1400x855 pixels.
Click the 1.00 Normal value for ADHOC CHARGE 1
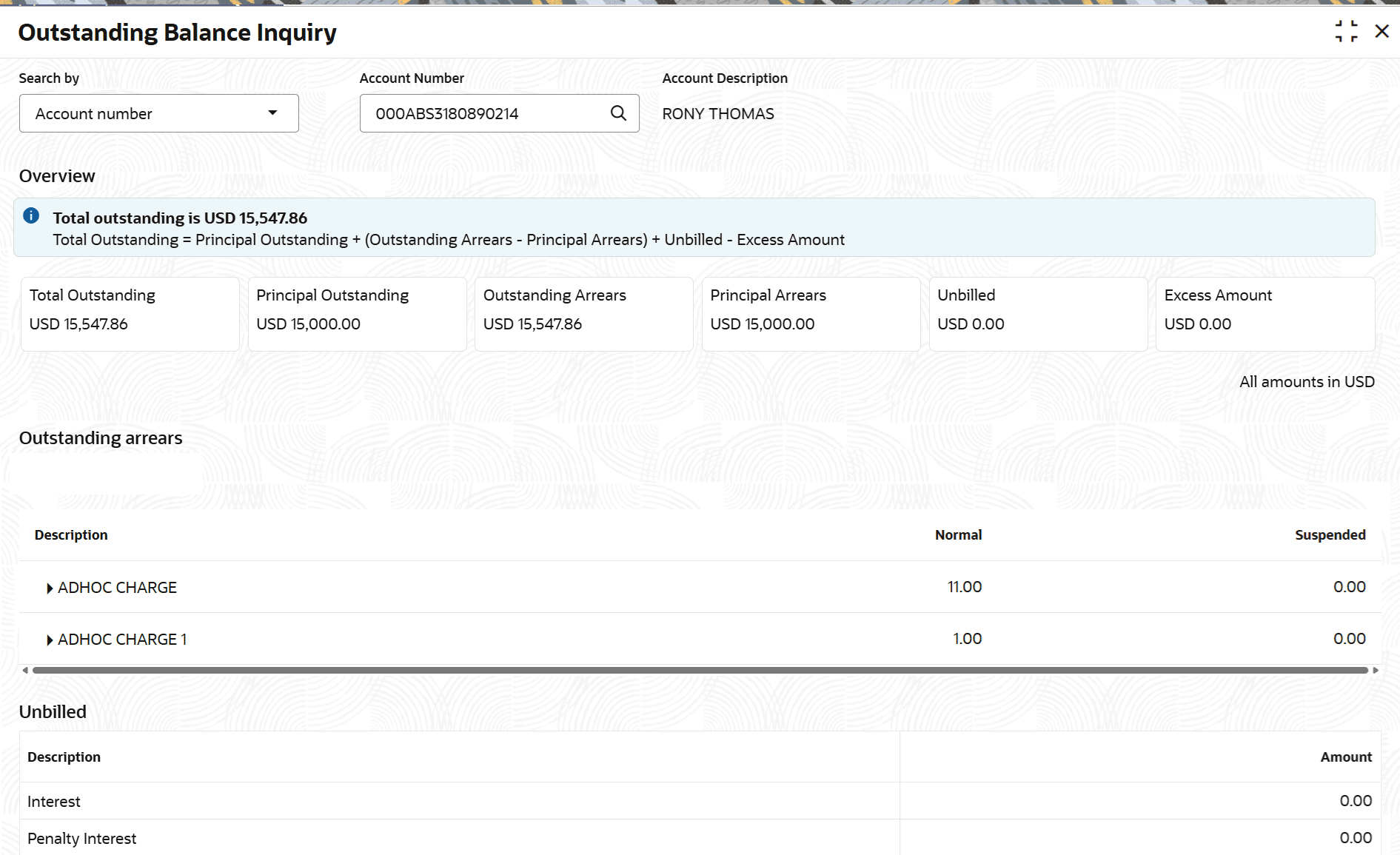pos(967,639)
